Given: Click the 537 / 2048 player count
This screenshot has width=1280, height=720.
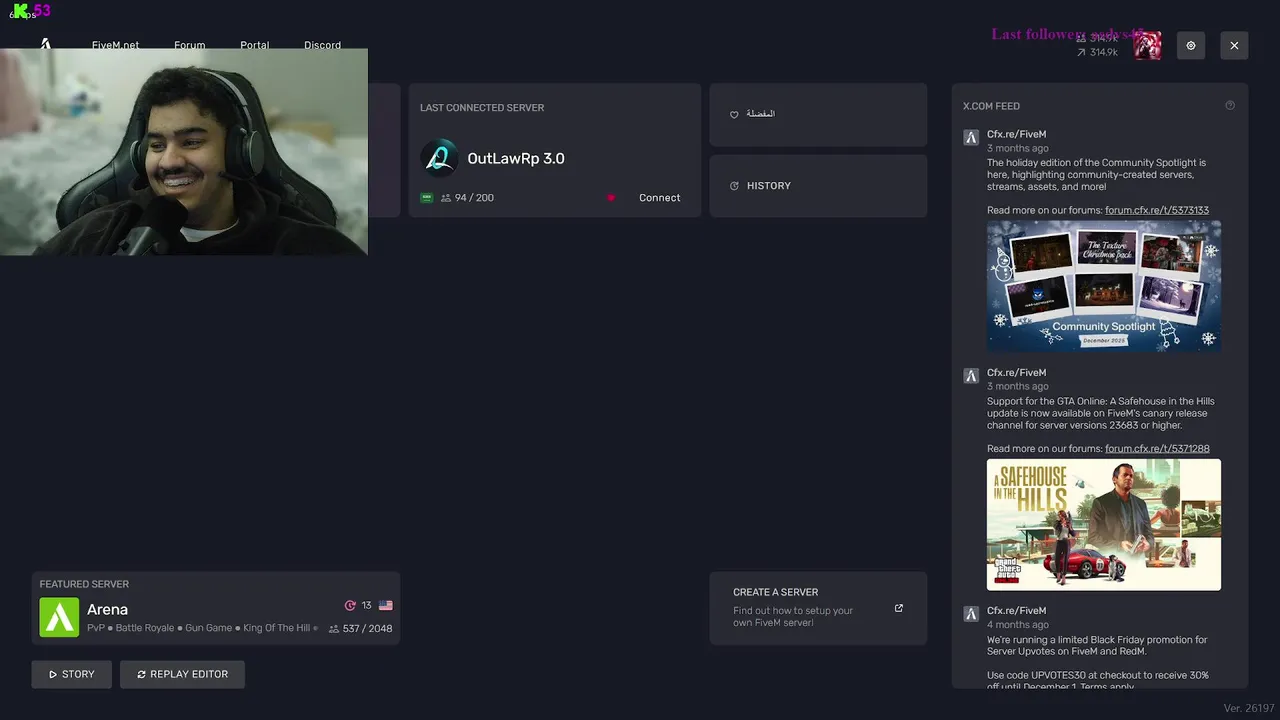Looking at the screenshot, I should point(367,629).
